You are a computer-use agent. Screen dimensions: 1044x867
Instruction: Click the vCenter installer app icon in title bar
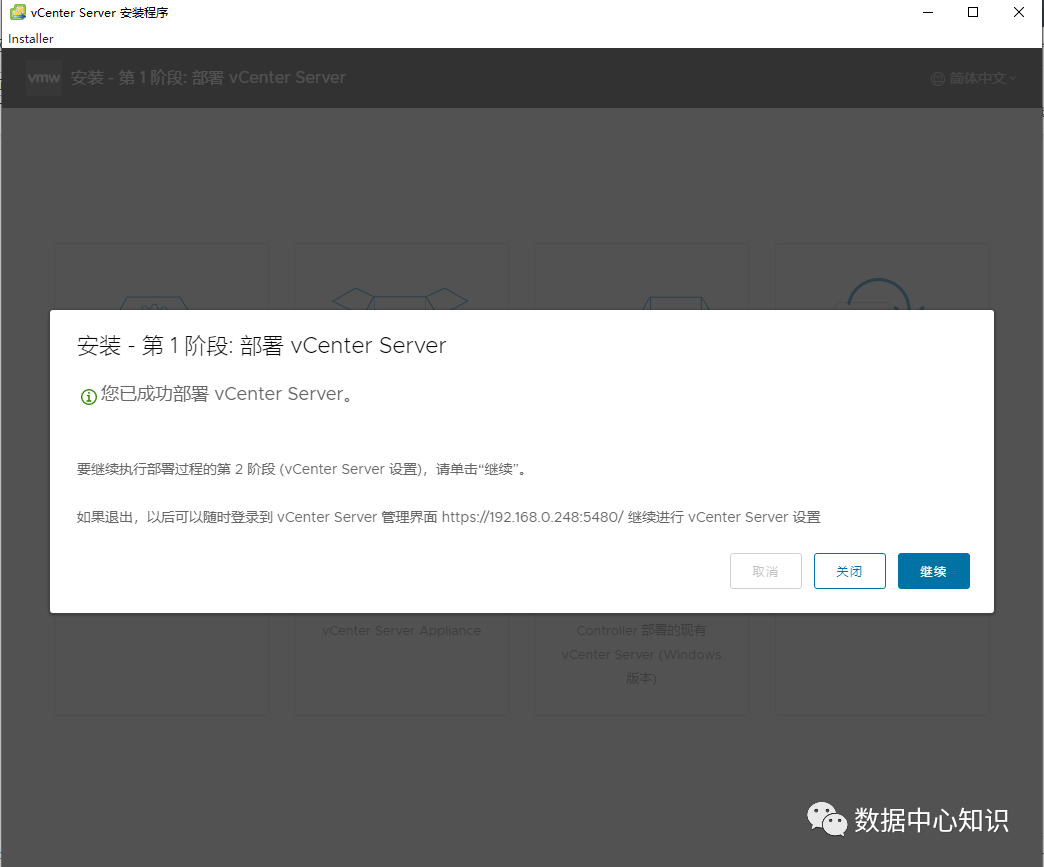(x=18, y=12)
